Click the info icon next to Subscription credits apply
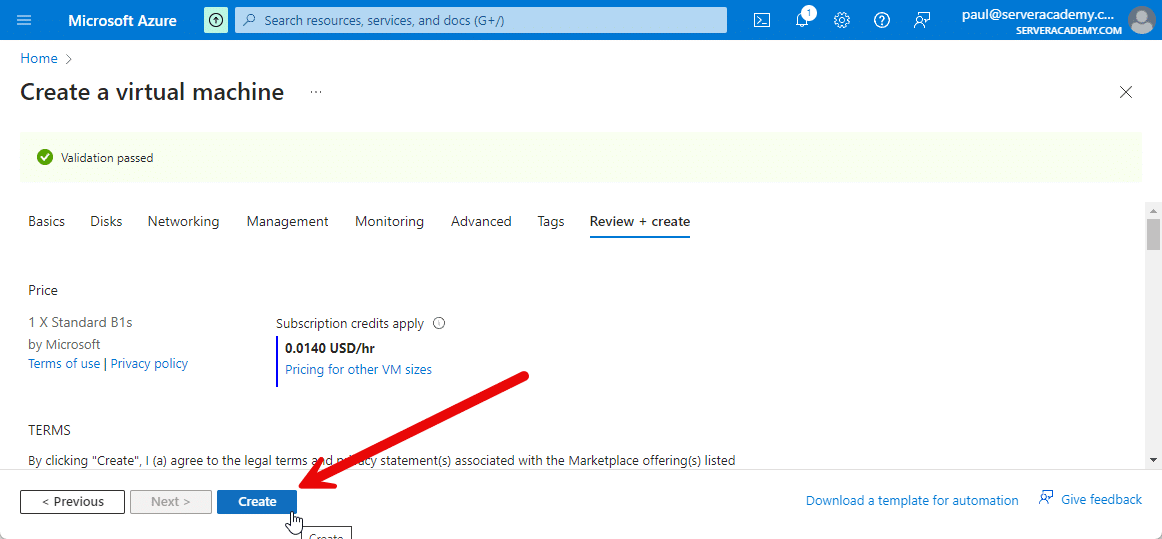The width and height of the screenshot is (1162, 539). [x=439, y=324]
